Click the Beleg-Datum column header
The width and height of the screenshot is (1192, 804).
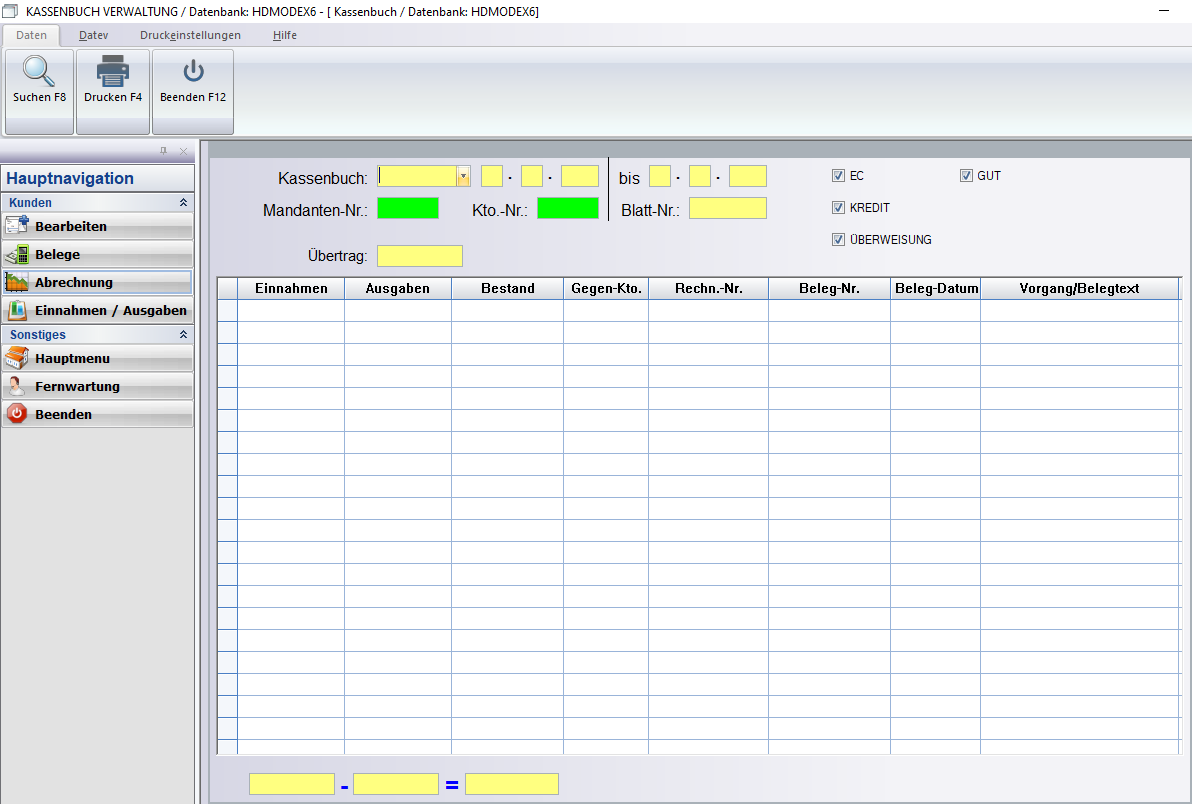coord(936,289)
